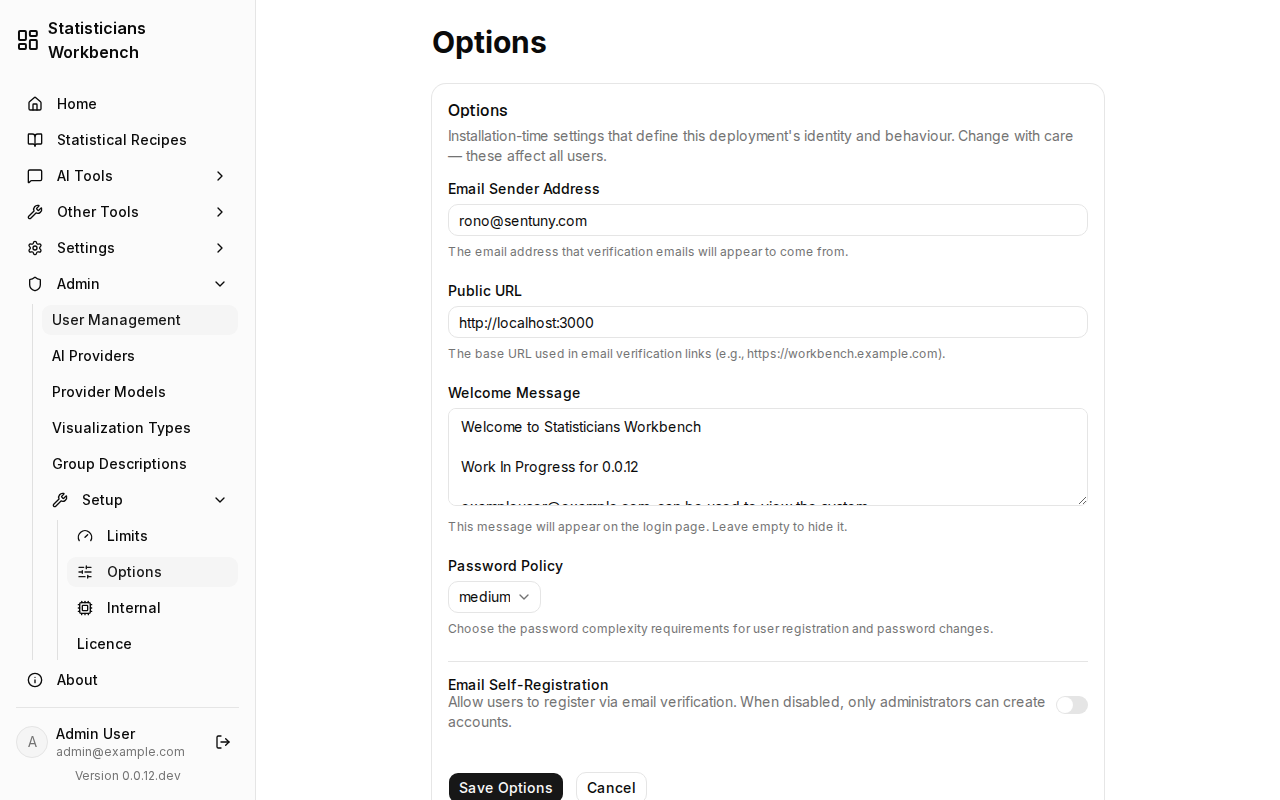1280x800 pixels.
Task: Click the Save Options button
Action: 506,788
